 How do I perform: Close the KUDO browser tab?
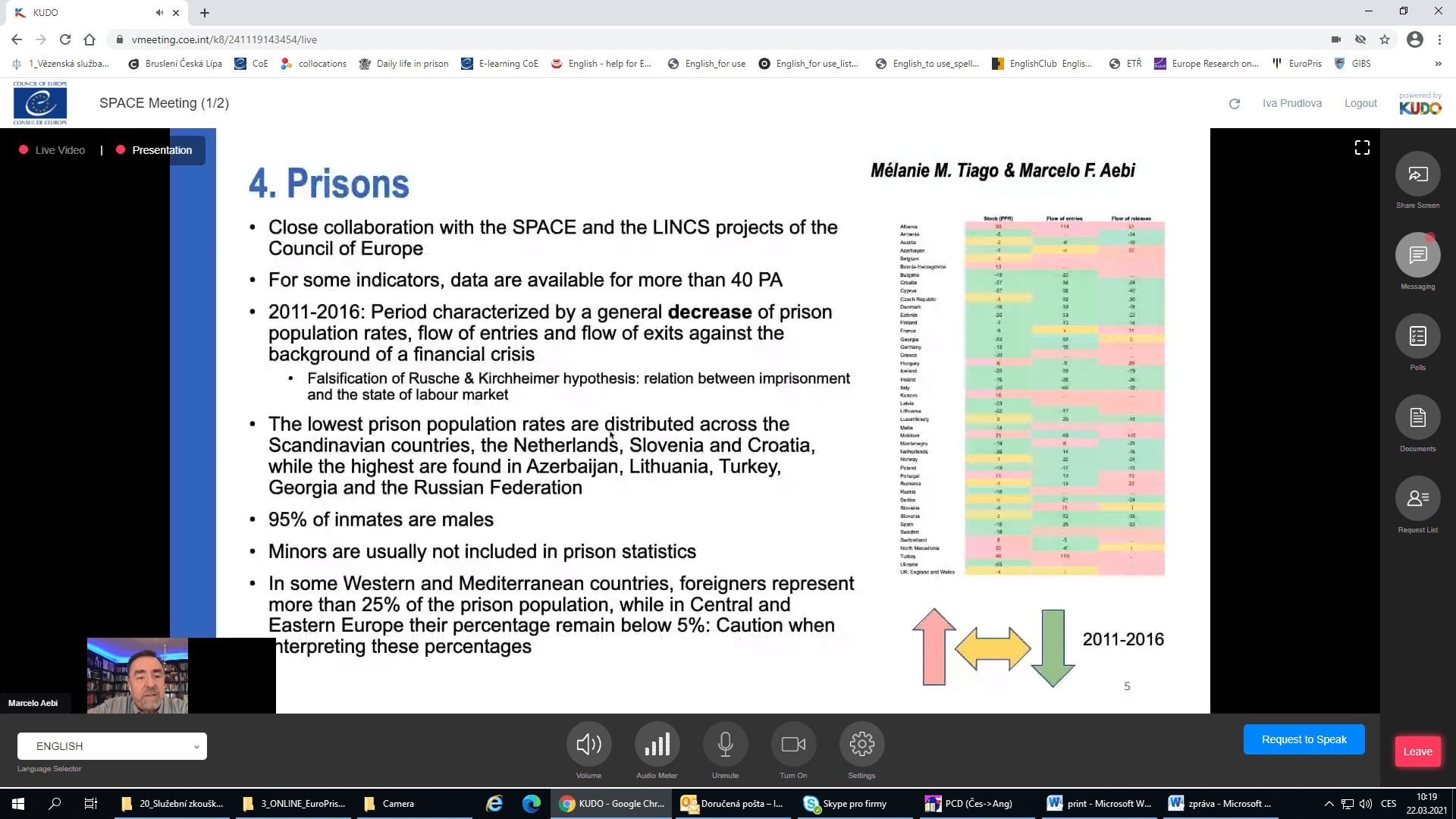point(176,13)
